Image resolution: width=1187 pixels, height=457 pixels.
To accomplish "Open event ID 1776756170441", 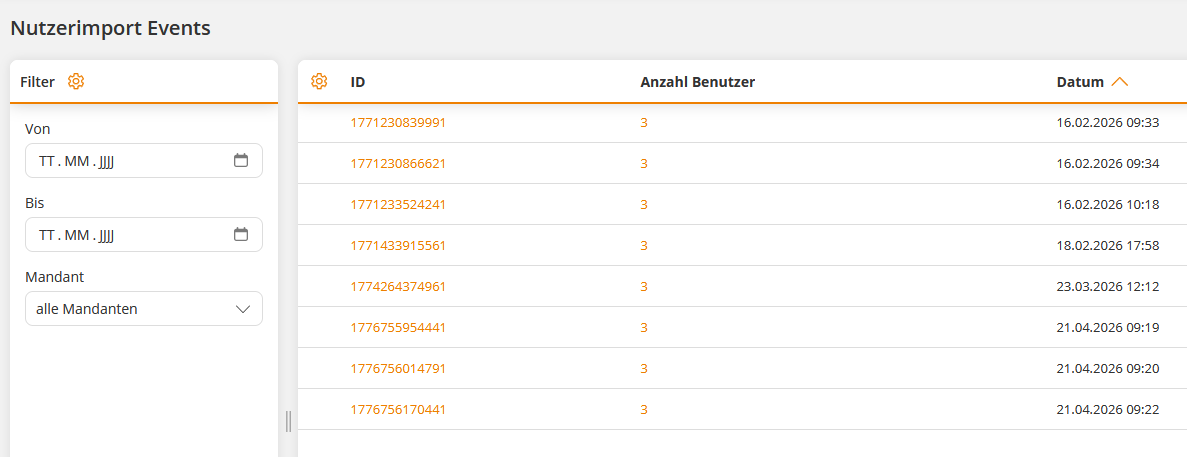I will pyautogui.click(x=398, y=410).
